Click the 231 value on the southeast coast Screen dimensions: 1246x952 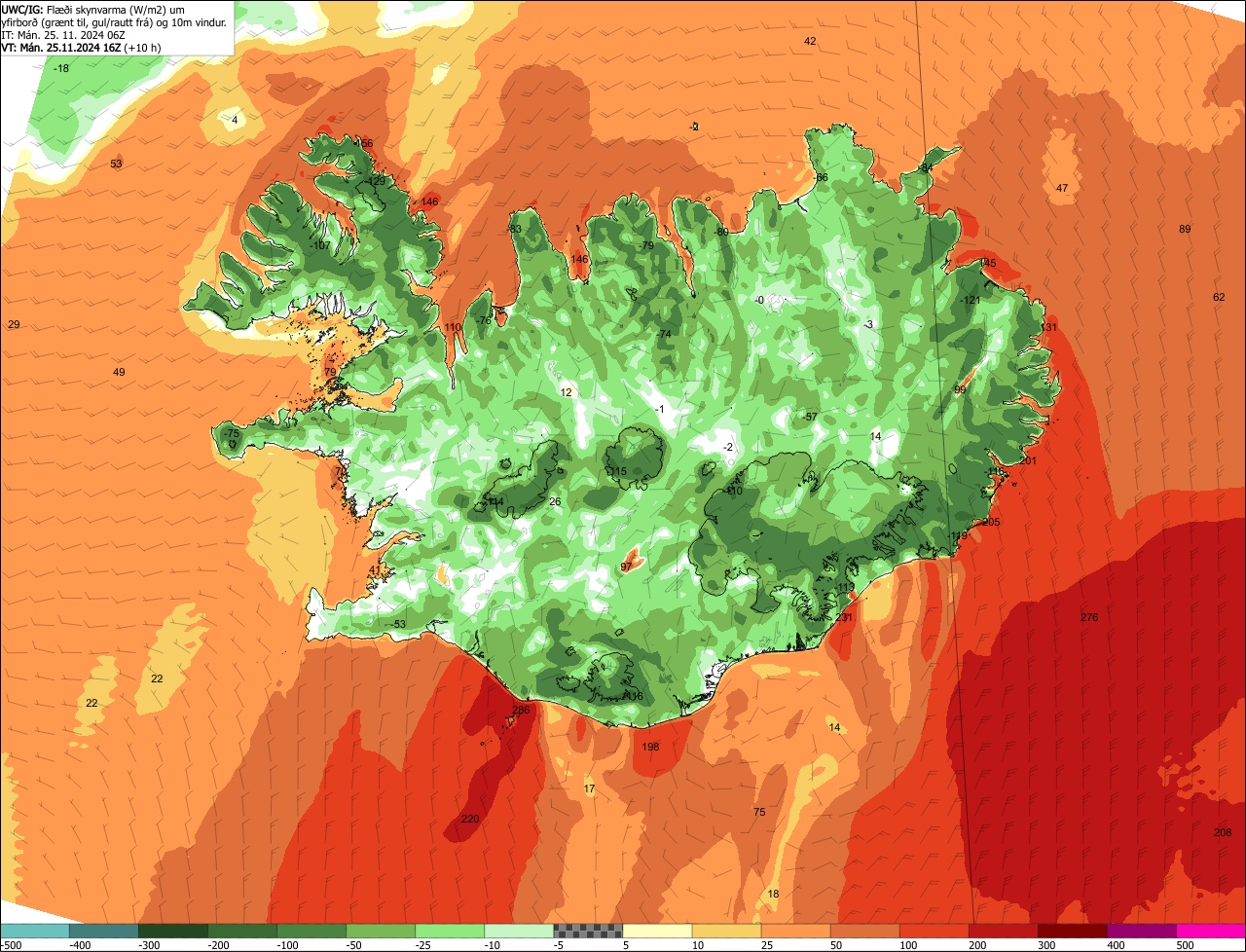point(844,617)
